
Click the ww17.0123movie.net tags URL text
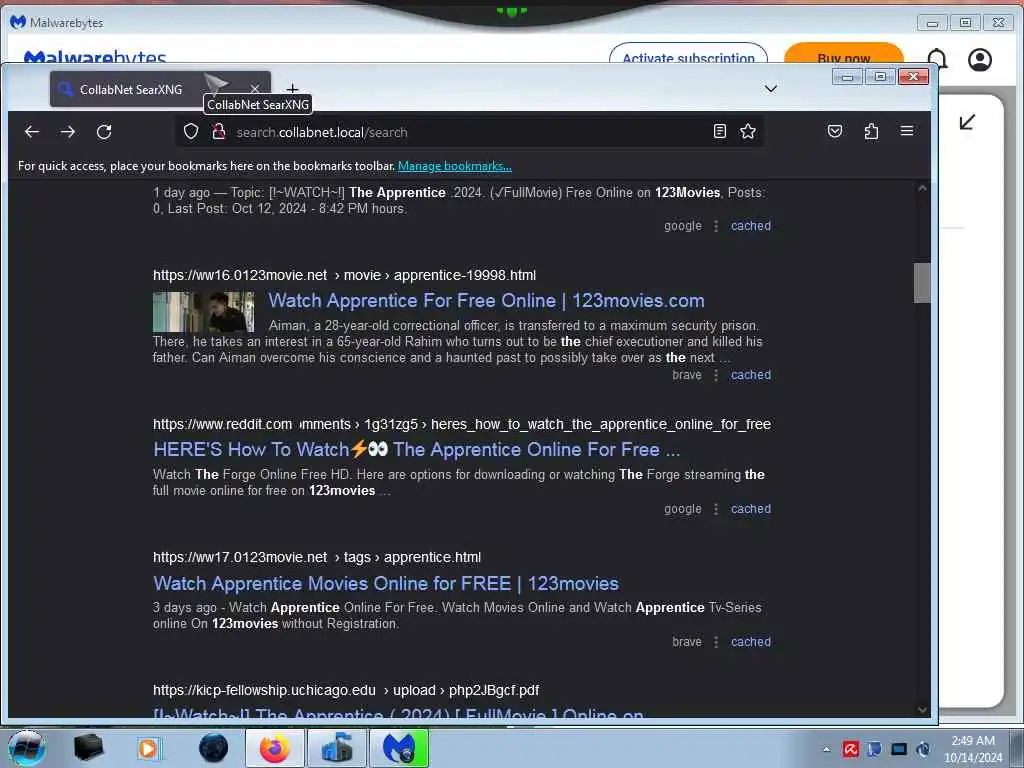317,558
